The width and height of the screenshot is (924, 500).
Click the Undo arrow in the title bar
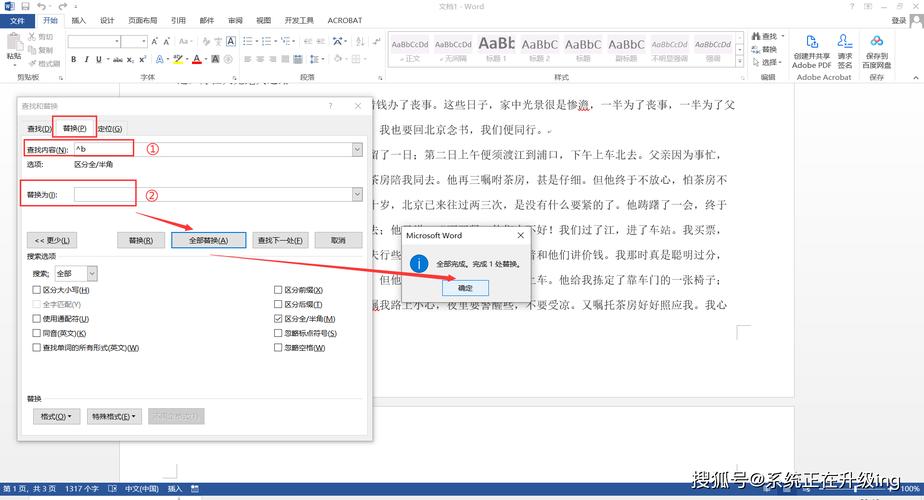[x=41, y=6]
